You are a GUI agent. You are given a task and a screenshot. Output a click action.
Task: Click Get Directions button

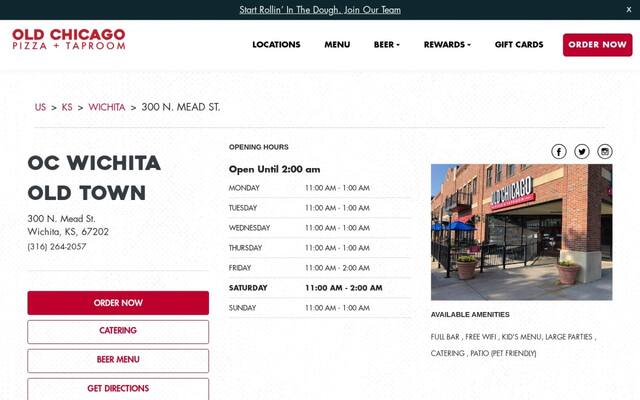pyautogui.click(x=118, y=389)
